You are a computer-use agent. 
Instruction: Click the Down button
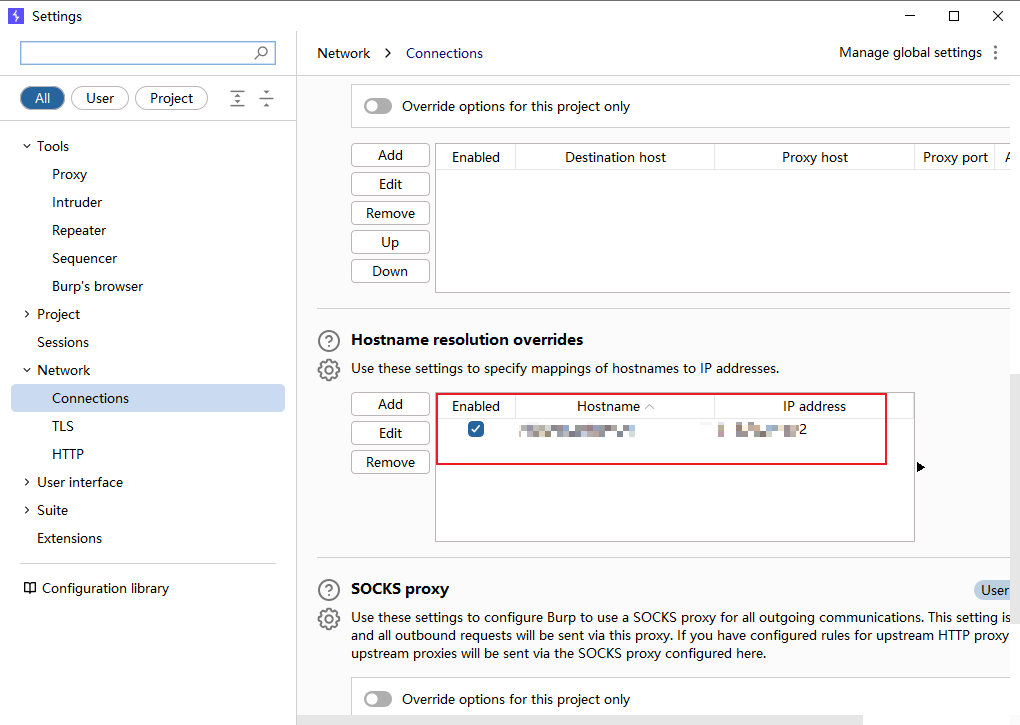[x=390, y=271]
